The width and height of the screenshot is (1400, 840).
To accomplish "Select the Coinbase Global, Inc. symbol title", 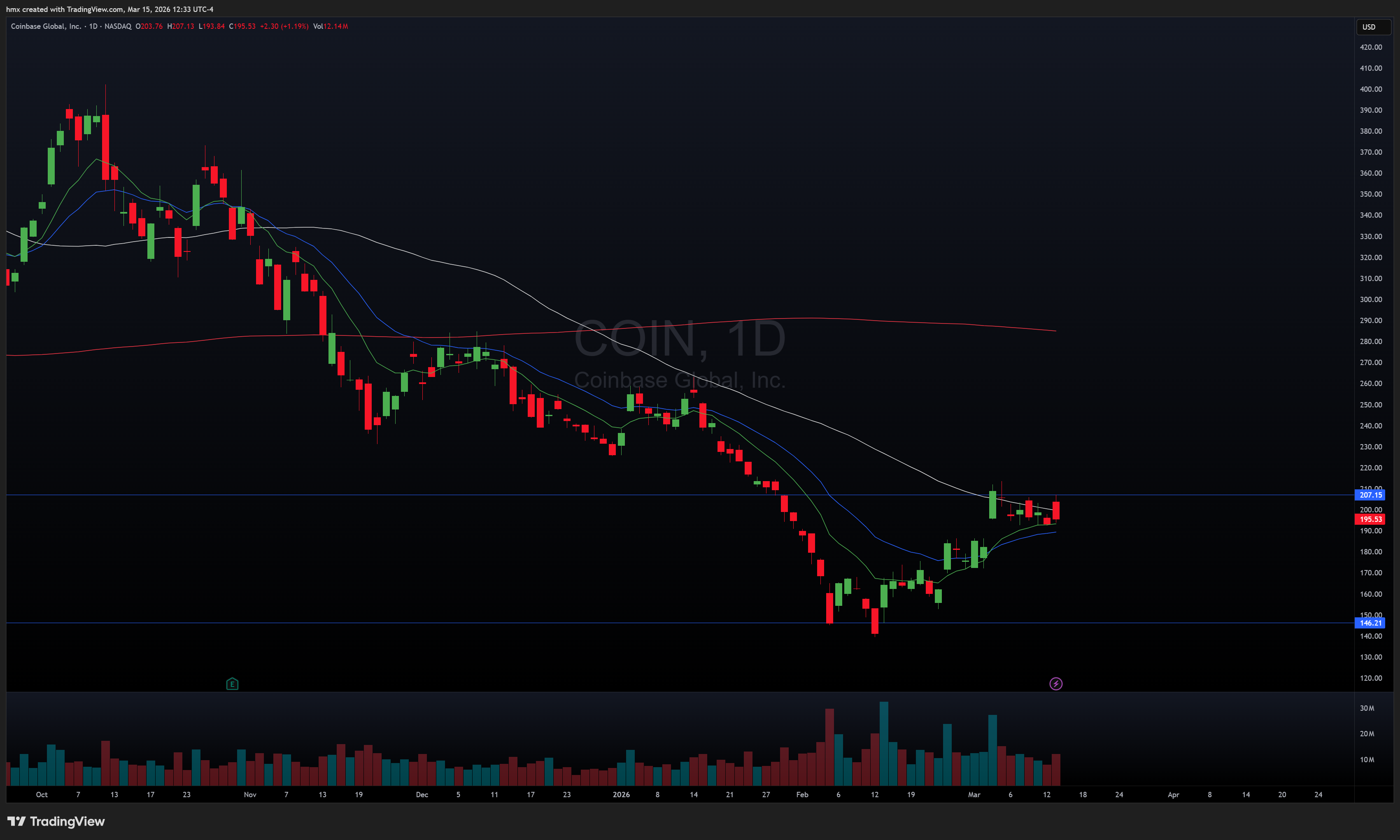I will tap(46, 26).
